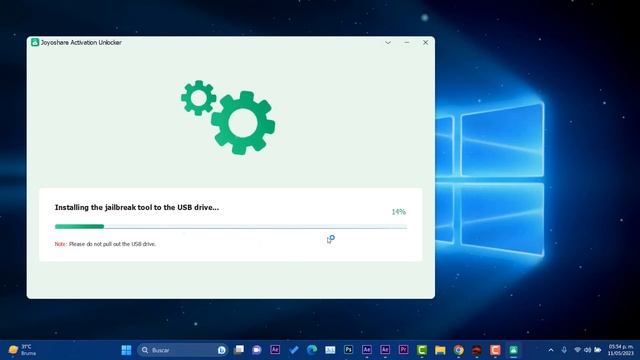Open the Joyoshare title bar dropdown menu chevron
The image size is (640, 360).
click(x=388, y=42)
